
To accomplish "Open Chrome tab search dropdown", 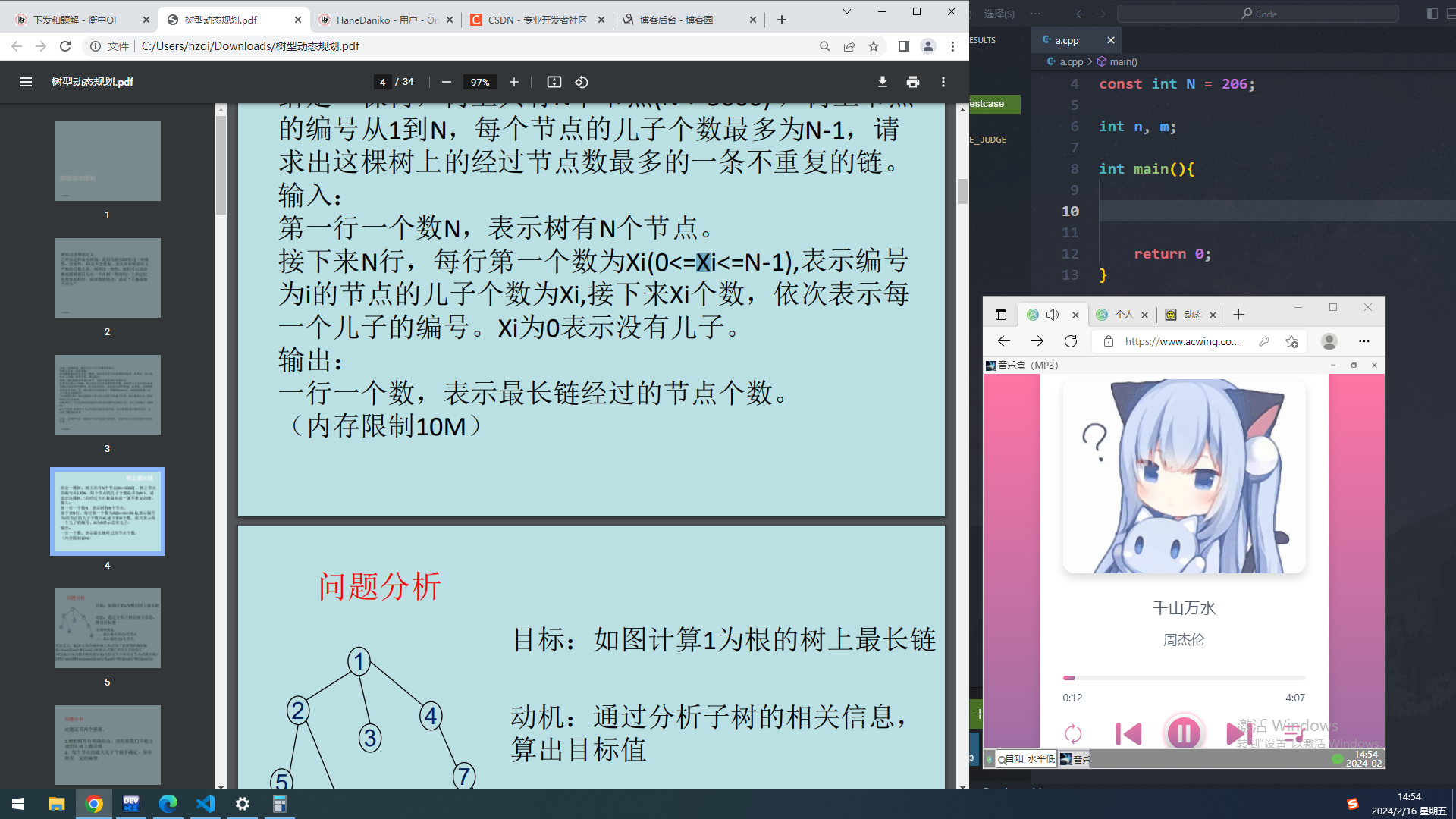I will coord(847,11).
